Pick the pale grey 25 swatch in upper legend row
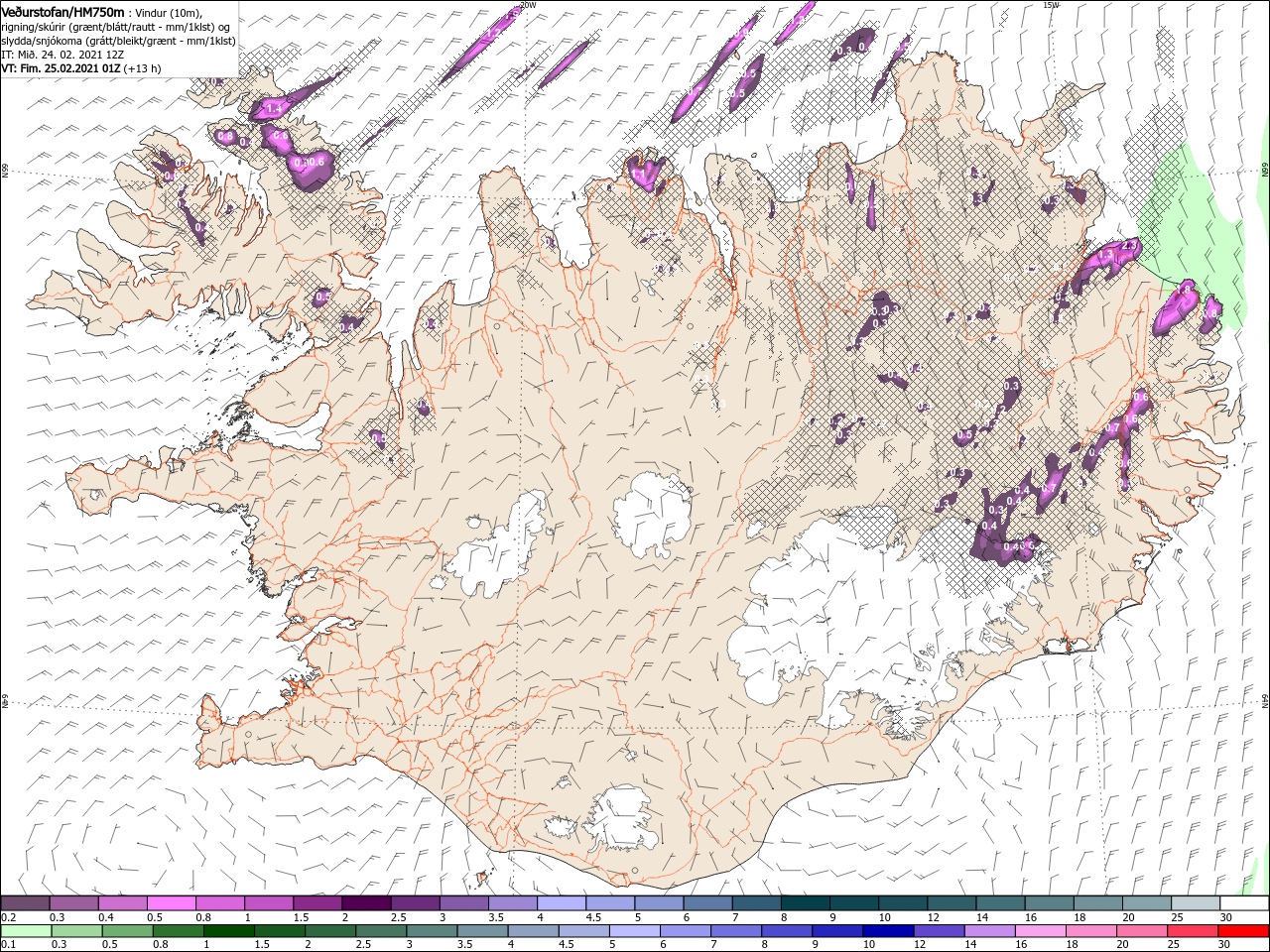Image resolution: width=1270 pixels, height=952 pixels. pyautogui.click(x=1196, y=902)
